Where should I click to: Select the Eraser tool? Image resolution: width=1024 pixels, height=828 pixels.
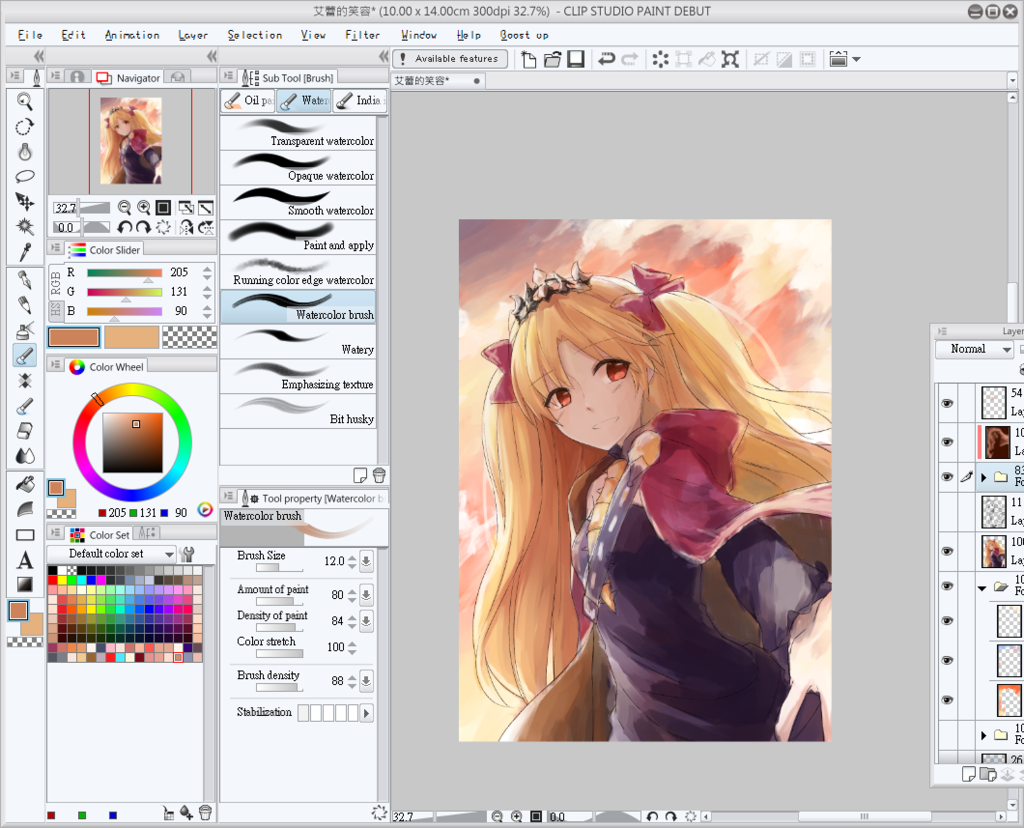[x=25, y=431]
